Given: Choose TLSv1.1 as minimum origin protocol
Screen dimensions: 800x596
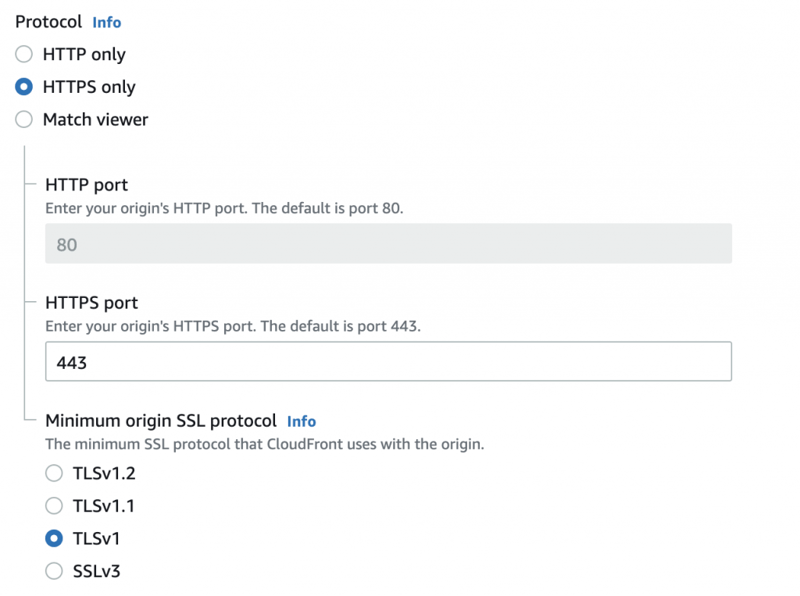Looking at the screenshot, I should [x=55, y=506].
